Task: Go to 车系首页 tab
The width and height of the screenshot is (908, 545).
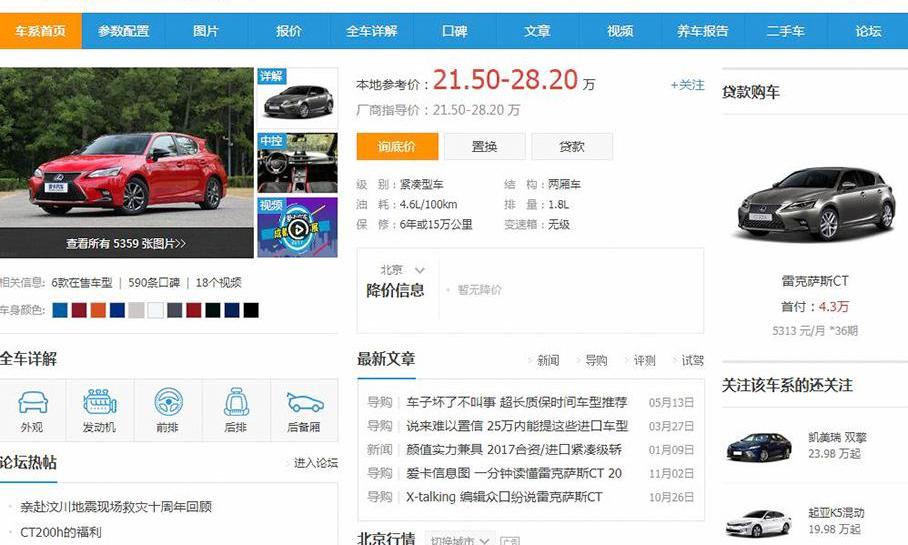Action: pos(41,31)
